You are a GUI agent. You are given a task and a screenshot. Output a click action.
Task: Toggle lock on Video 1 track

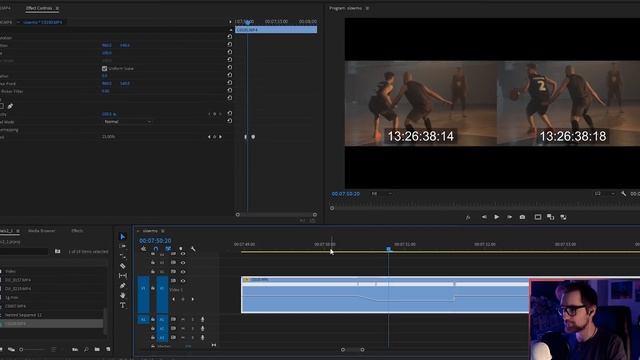153,288
